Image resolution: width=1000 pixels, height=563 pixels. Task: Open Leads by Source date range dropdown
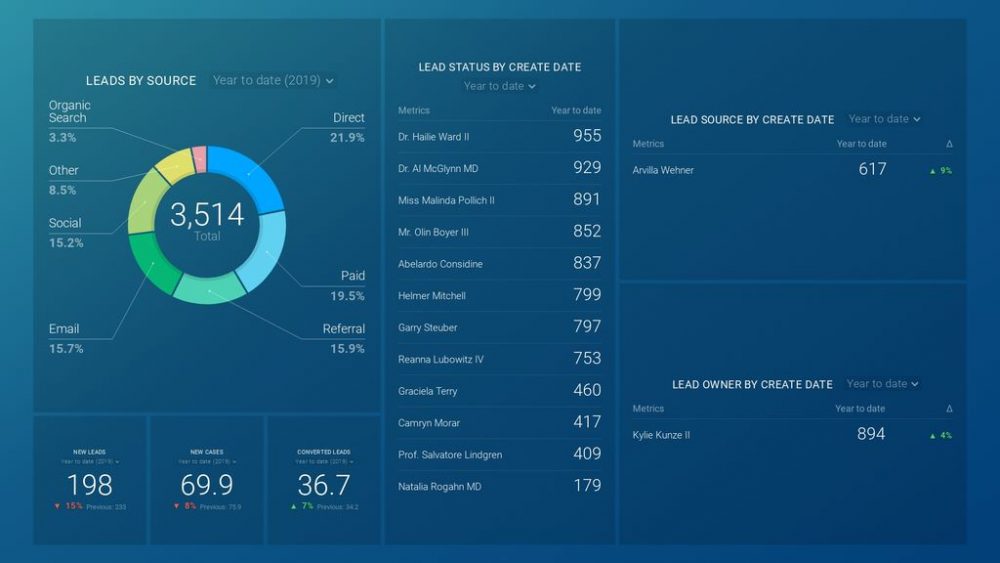(273, 80)
